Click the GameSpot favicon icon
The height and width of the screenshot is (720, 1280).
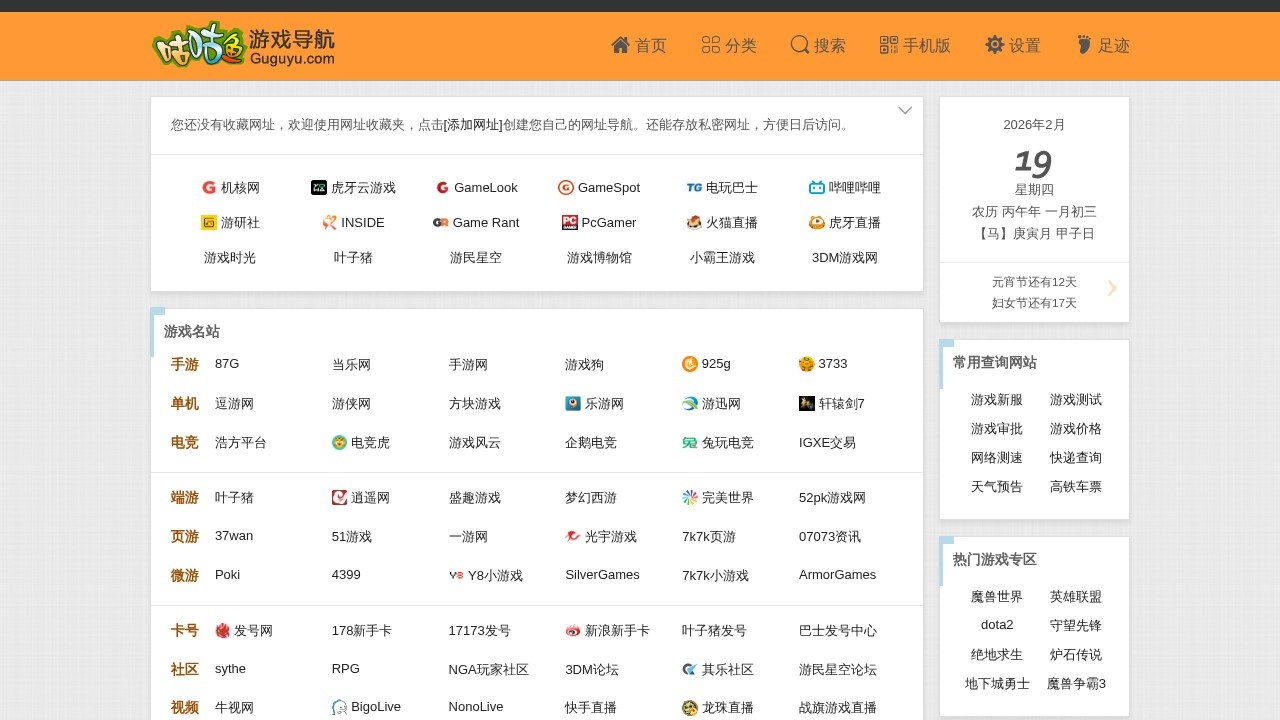pos(567,187)
